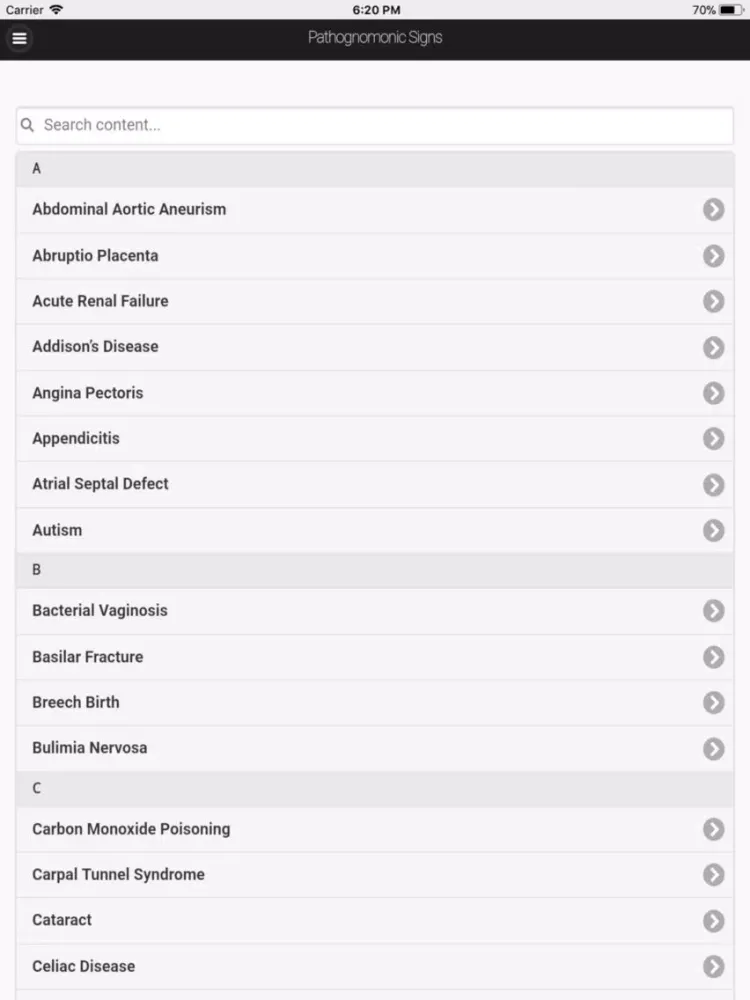Expand the Acute Renal Failure entry chevron
Viewport: 750px width, 1000px height.
pos(713,301)
